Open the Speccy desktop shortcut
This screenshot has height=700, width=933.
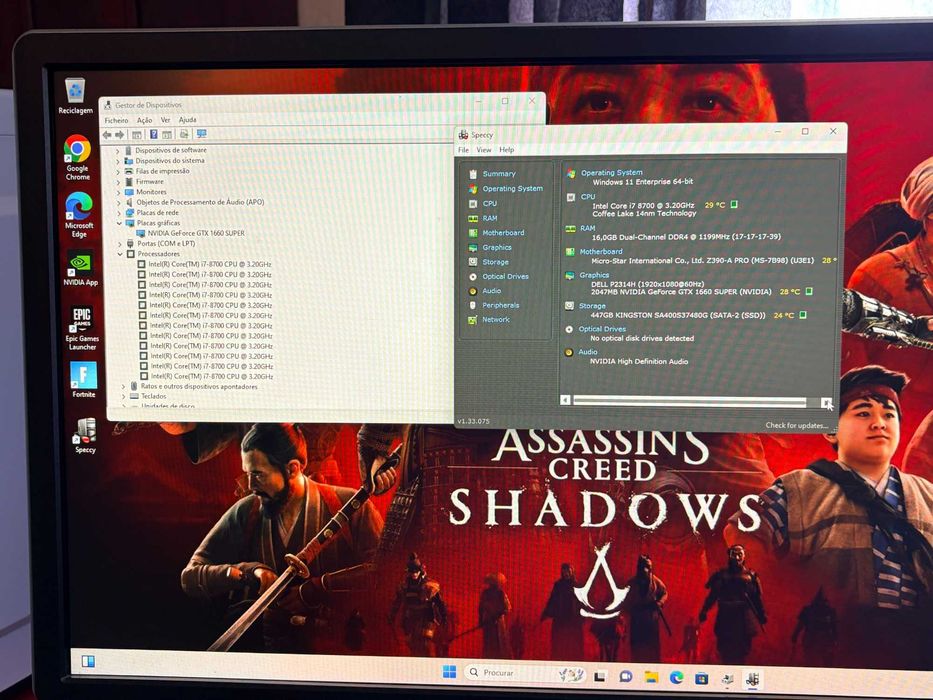pyautogui.click(x=85, y=435)
